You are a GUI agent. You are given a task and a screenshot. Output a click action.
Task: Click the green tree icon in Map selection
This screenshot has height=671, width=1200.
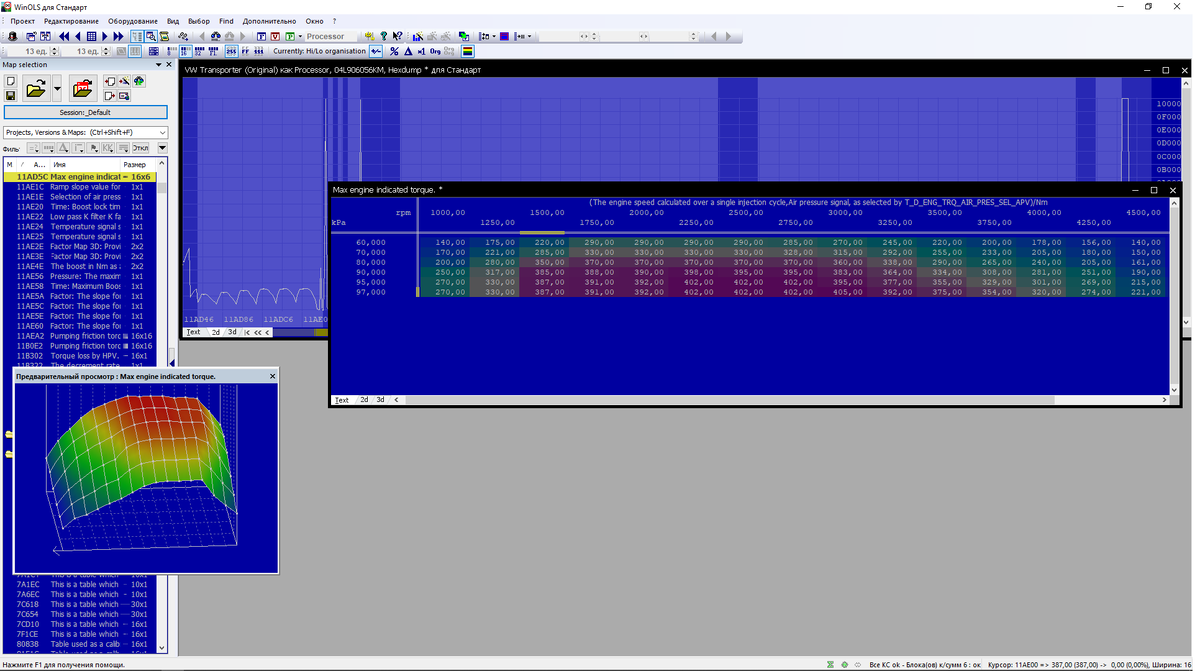(x=139, y=81)
